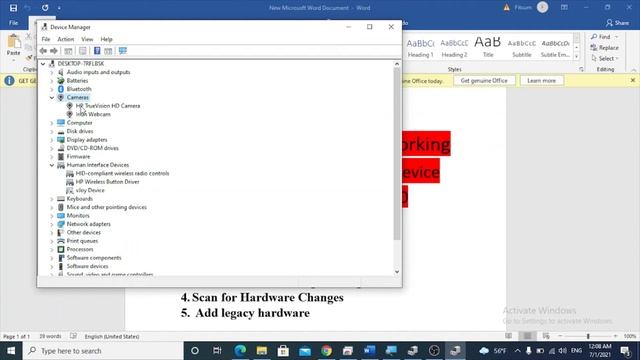This screenshot has width=640, height=360.
Task: Select HP Wireless Button Driver device
Action: pos(107,182)
